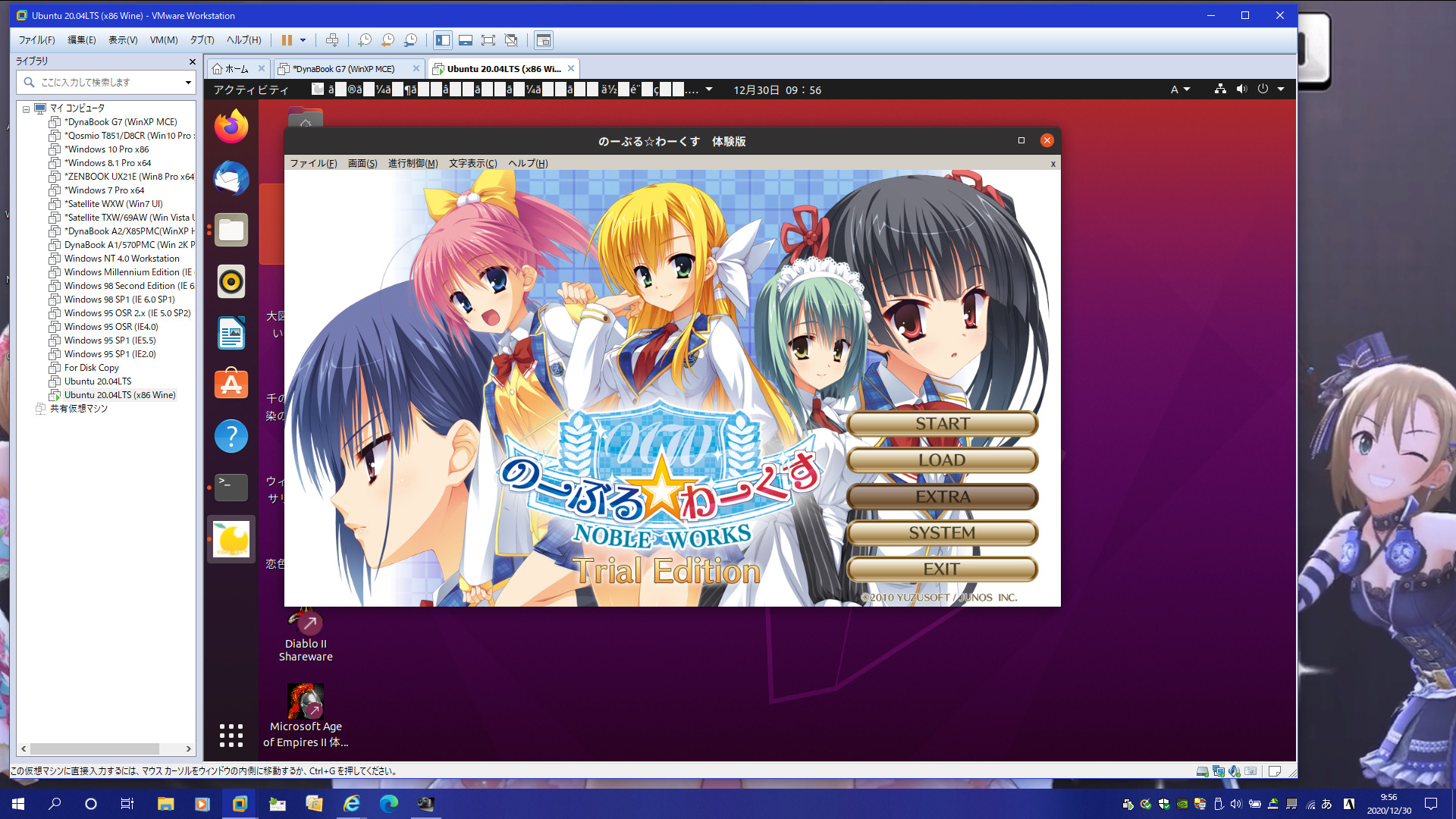Select Windows 10 Pro x86 in the library

(106, 149)
